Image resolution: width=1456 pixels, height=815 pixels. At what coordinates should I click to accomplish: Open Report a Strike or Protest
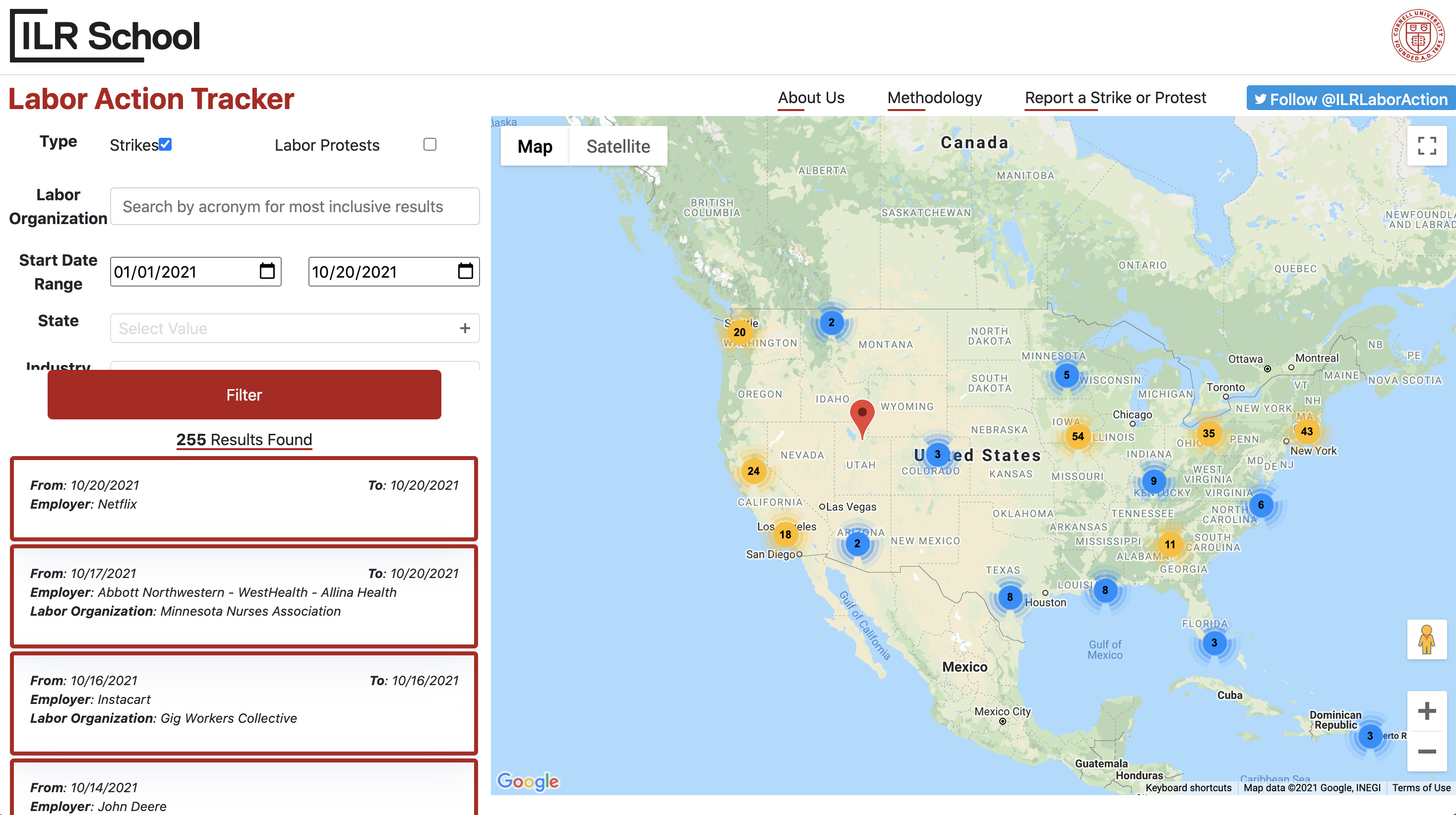1115,98
